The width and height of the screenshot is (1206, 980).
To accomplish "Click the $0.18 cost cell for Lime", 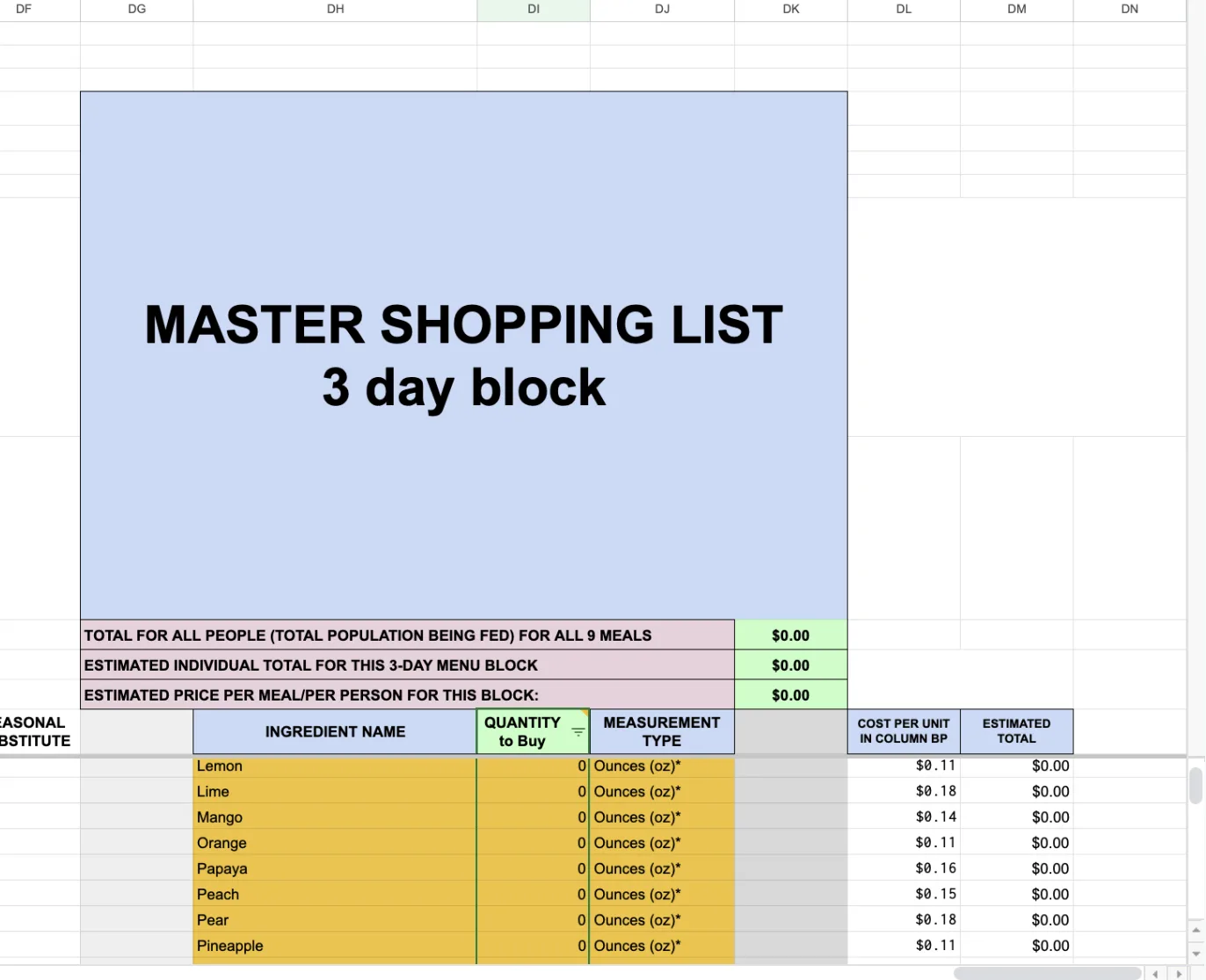I will click(903, 791).
